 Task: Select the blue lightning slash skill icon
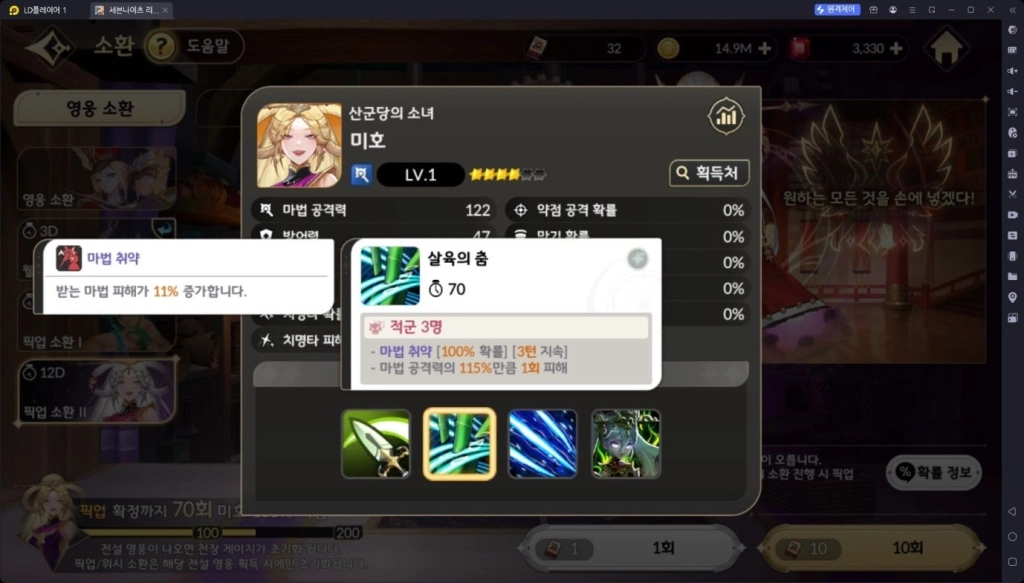click(543, 444)
